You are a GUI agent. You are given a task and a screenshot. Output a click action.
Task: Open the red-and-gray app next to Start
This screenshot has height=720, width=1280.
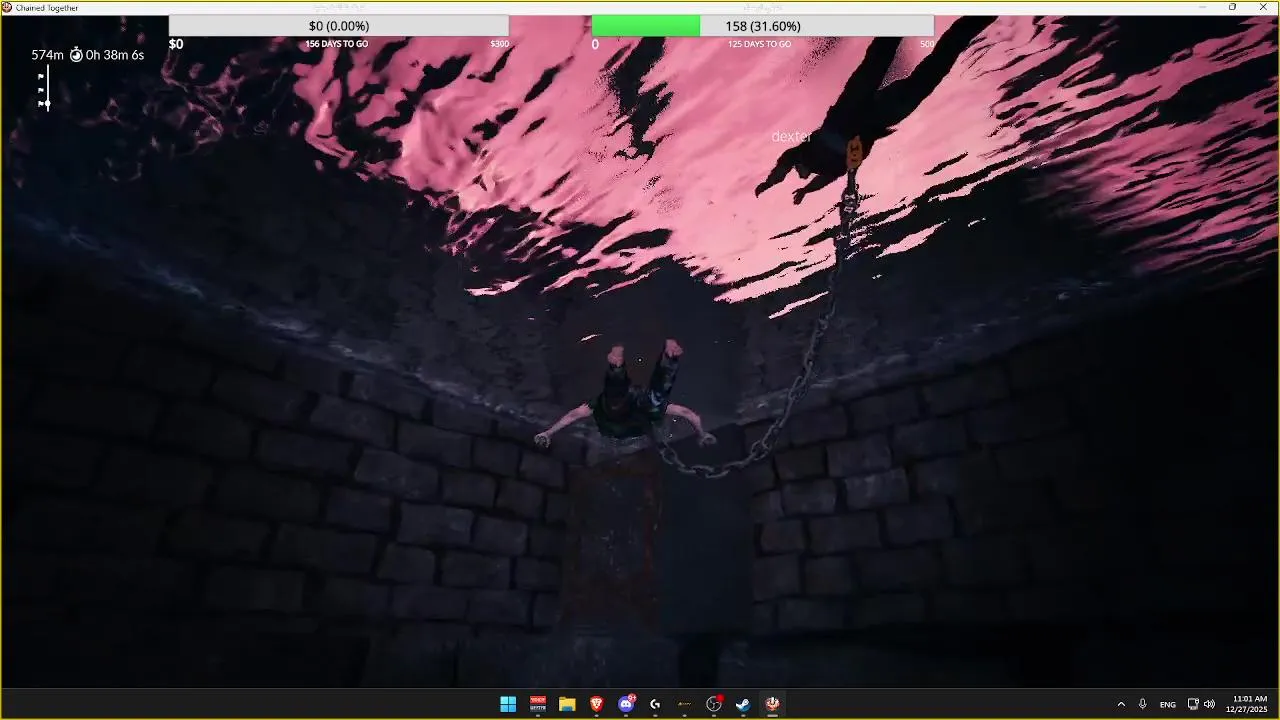coord(538,704)
